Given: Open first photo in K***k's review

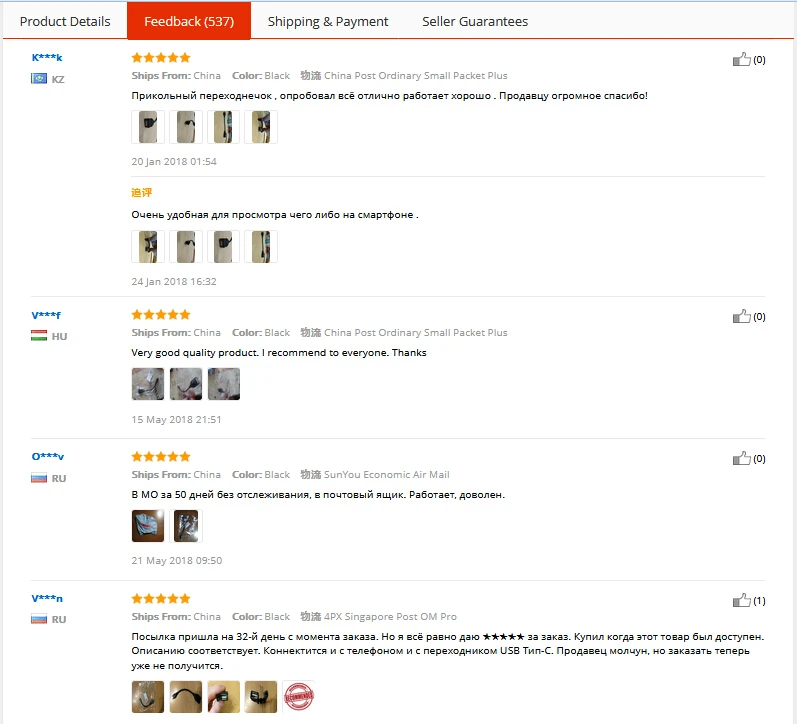Looking at the screenshot, I should (148, 127).
